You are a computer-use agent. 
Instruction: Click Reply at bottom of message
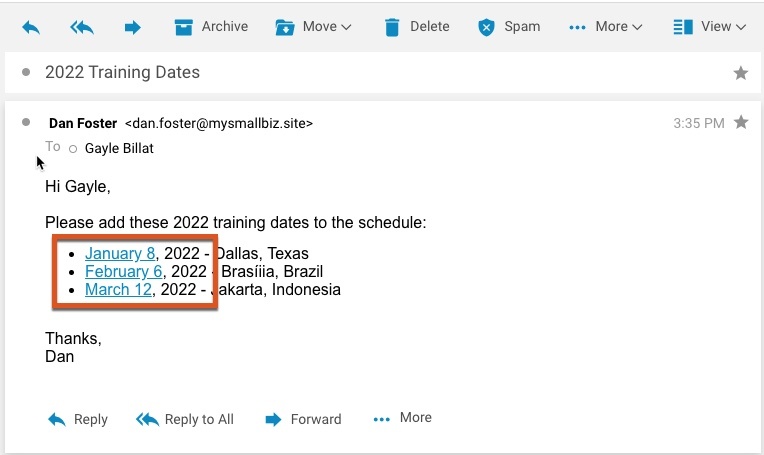pos(78,419)
